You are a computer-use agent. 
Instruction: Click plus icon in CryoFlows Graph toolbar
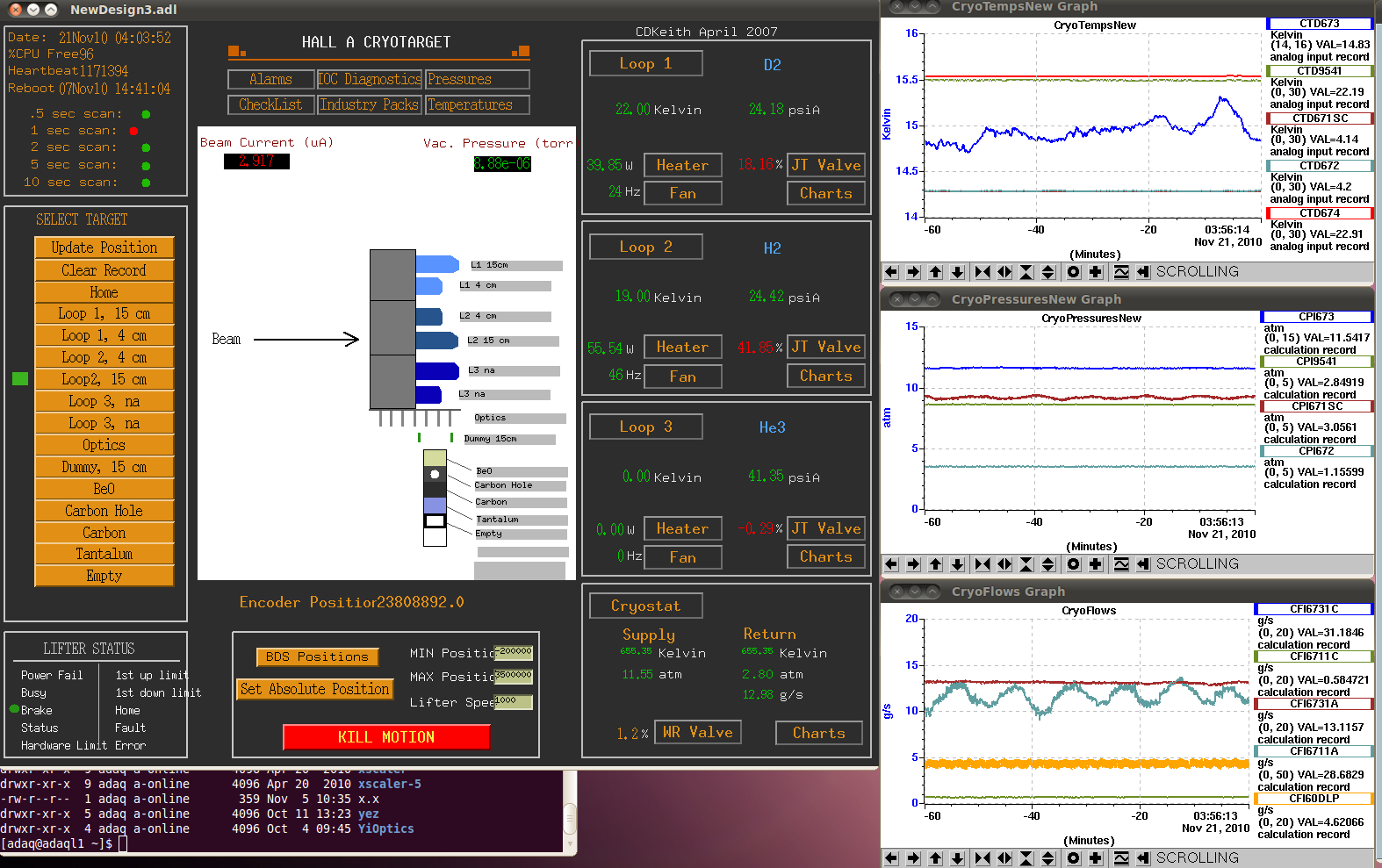click(x=1096, y=858)
